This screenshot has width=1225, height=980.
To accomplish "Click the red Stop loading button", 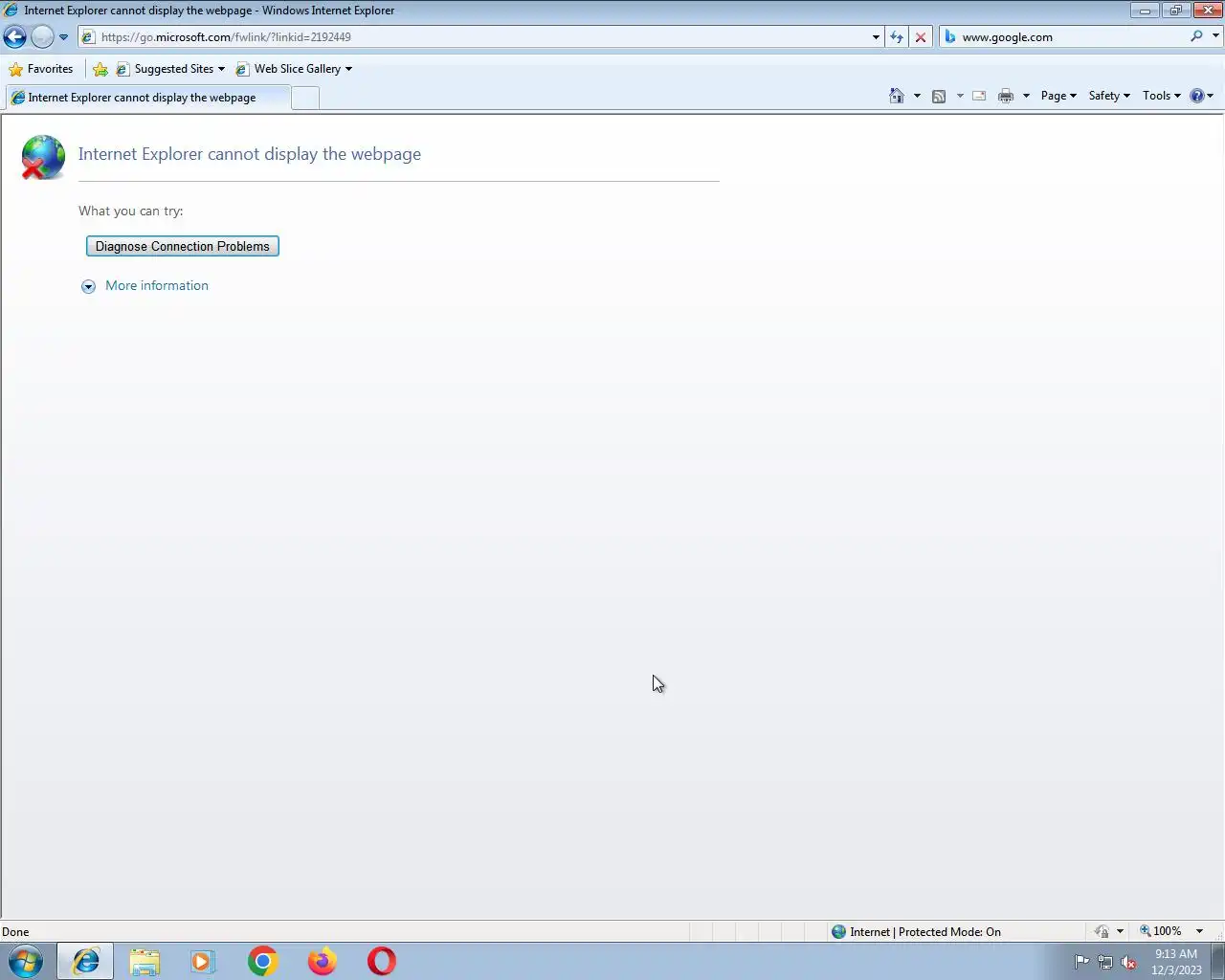I will [921, 37].
